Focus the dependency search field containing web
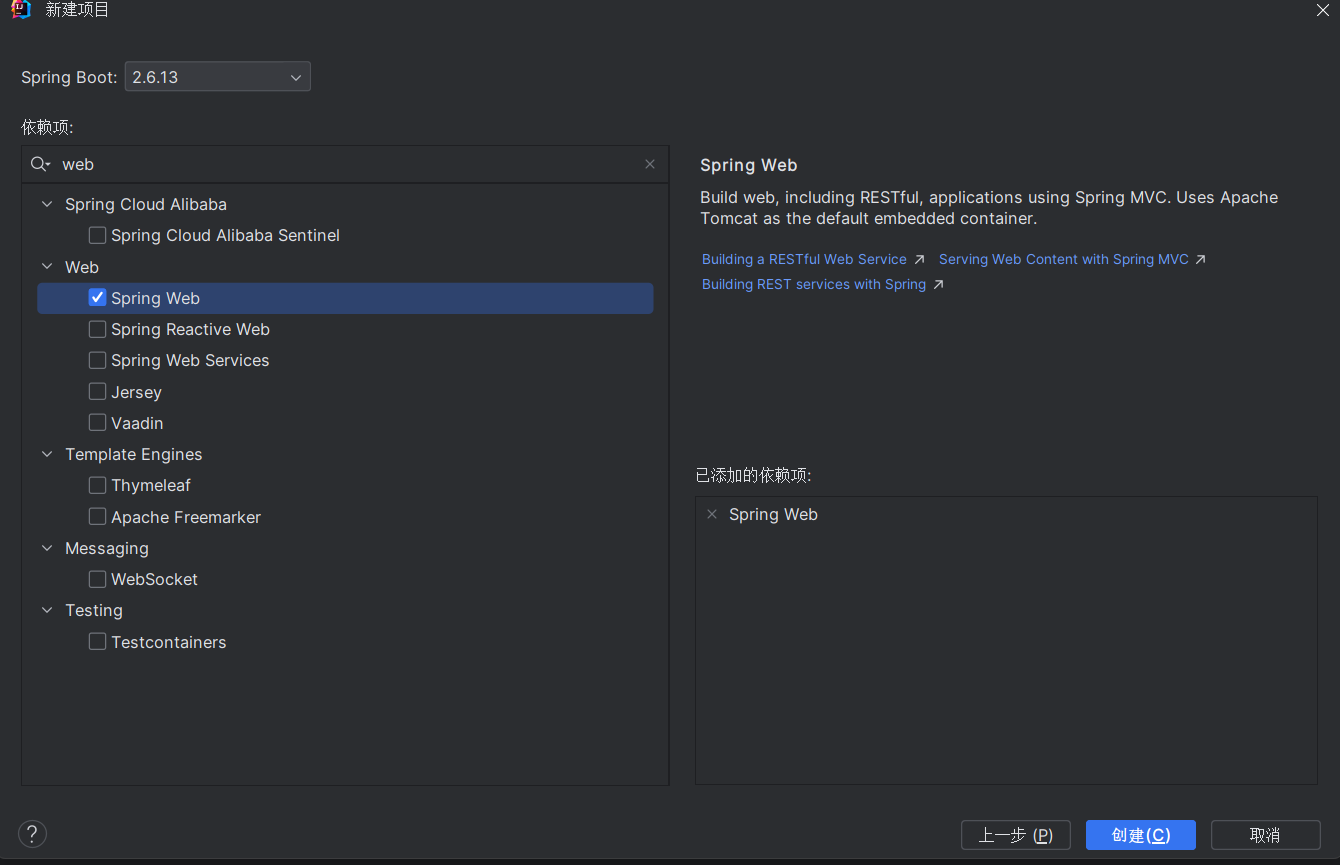1340x865 pixels. [x=345, y=164]
